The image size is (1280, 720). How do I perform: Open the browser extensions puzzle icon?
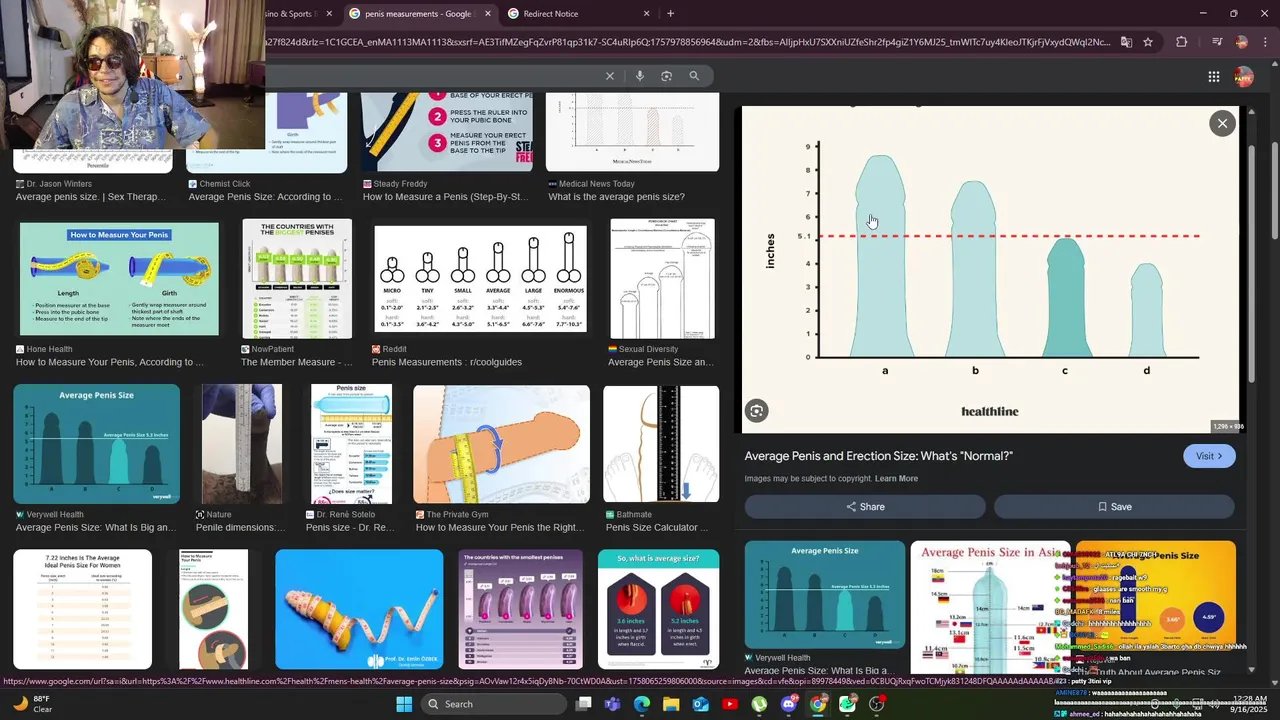coord(1181,42)
